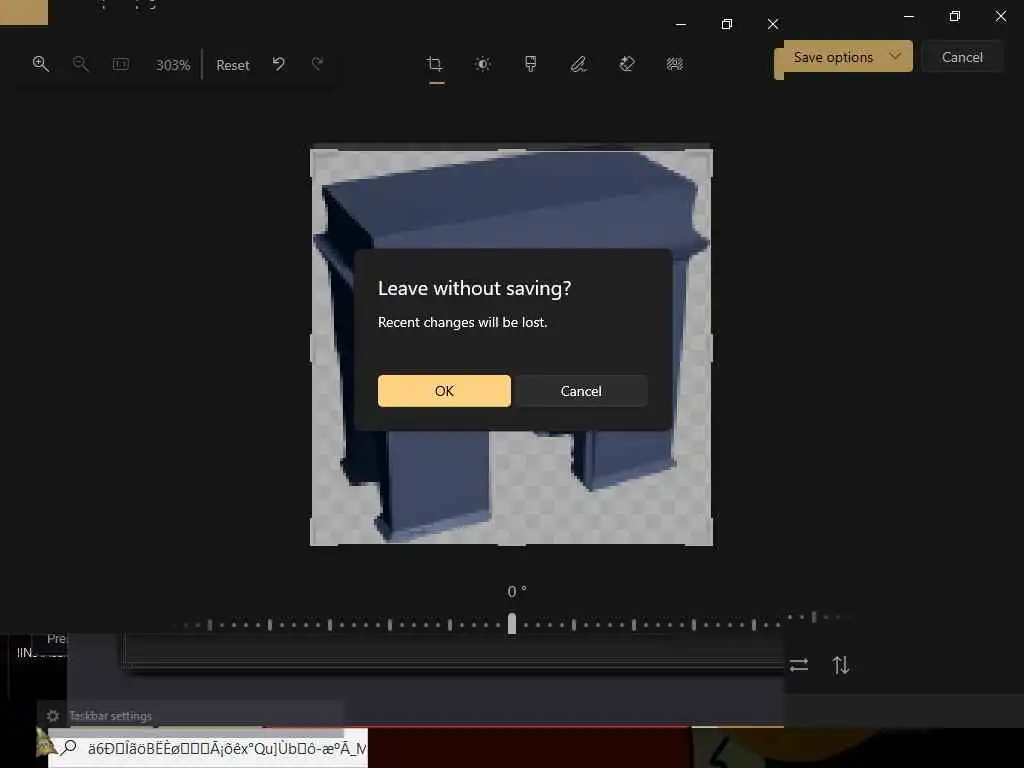Expand the Save options dropdown arrow

895,56
